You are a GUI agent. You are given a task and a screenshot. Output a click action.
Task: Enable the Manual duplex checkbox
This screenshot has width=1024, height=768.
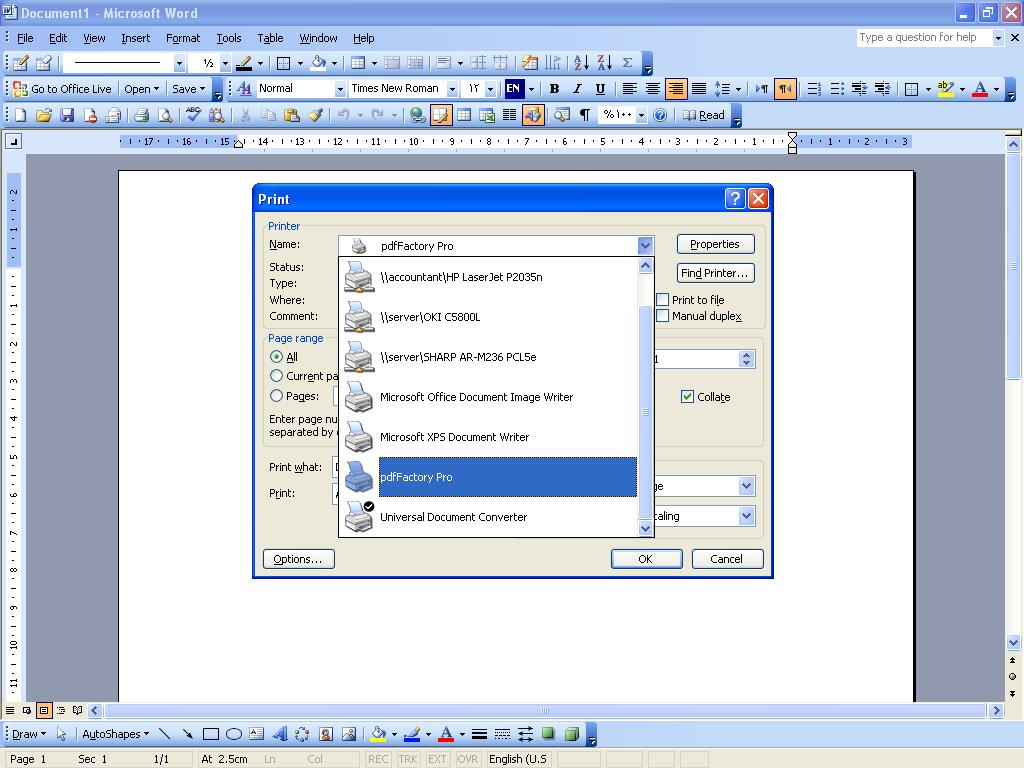(663, 316)
